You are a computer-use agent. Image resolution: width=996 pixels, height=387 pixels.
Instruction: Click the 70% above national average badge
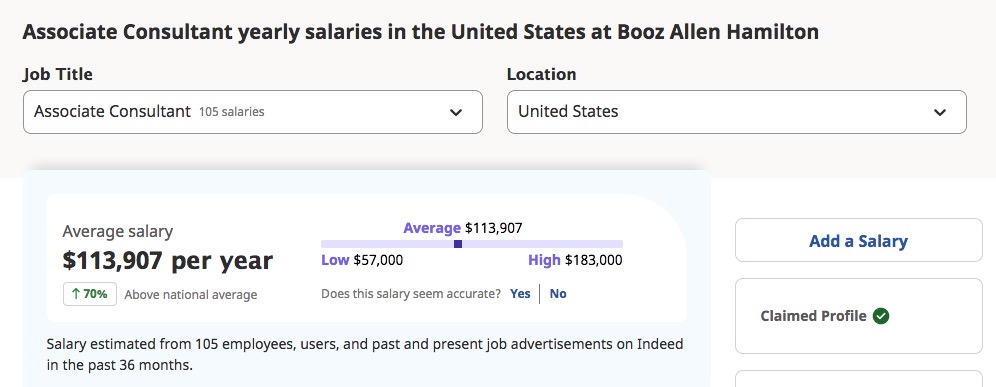90,294
